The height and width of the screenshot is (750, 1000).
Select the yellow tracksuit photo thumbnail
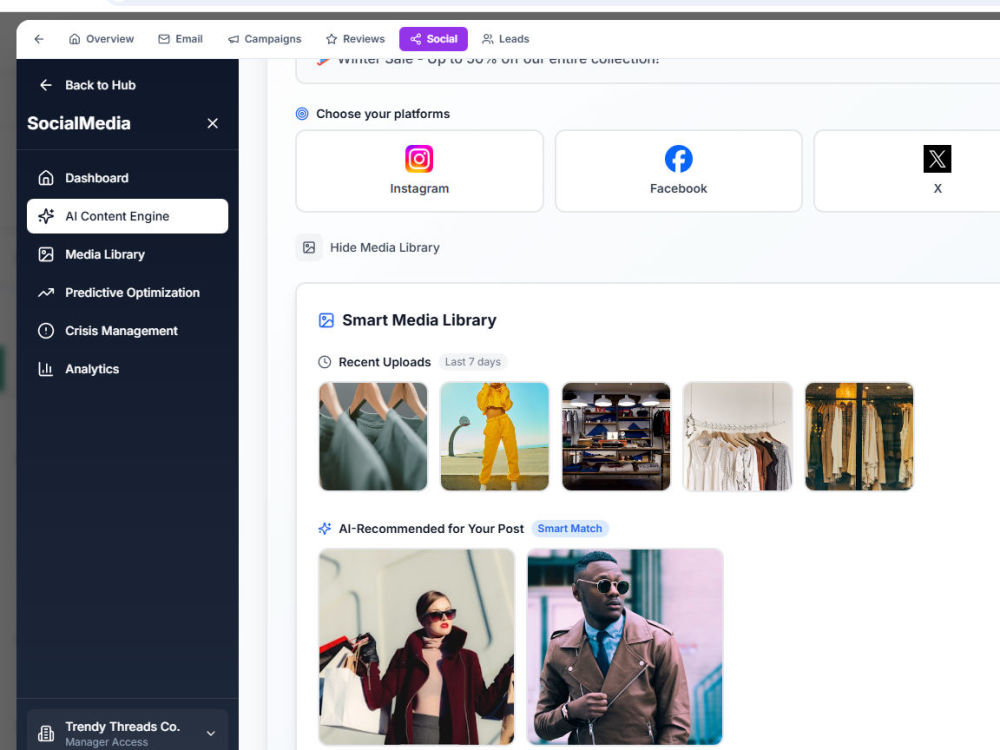coord(495,437)
